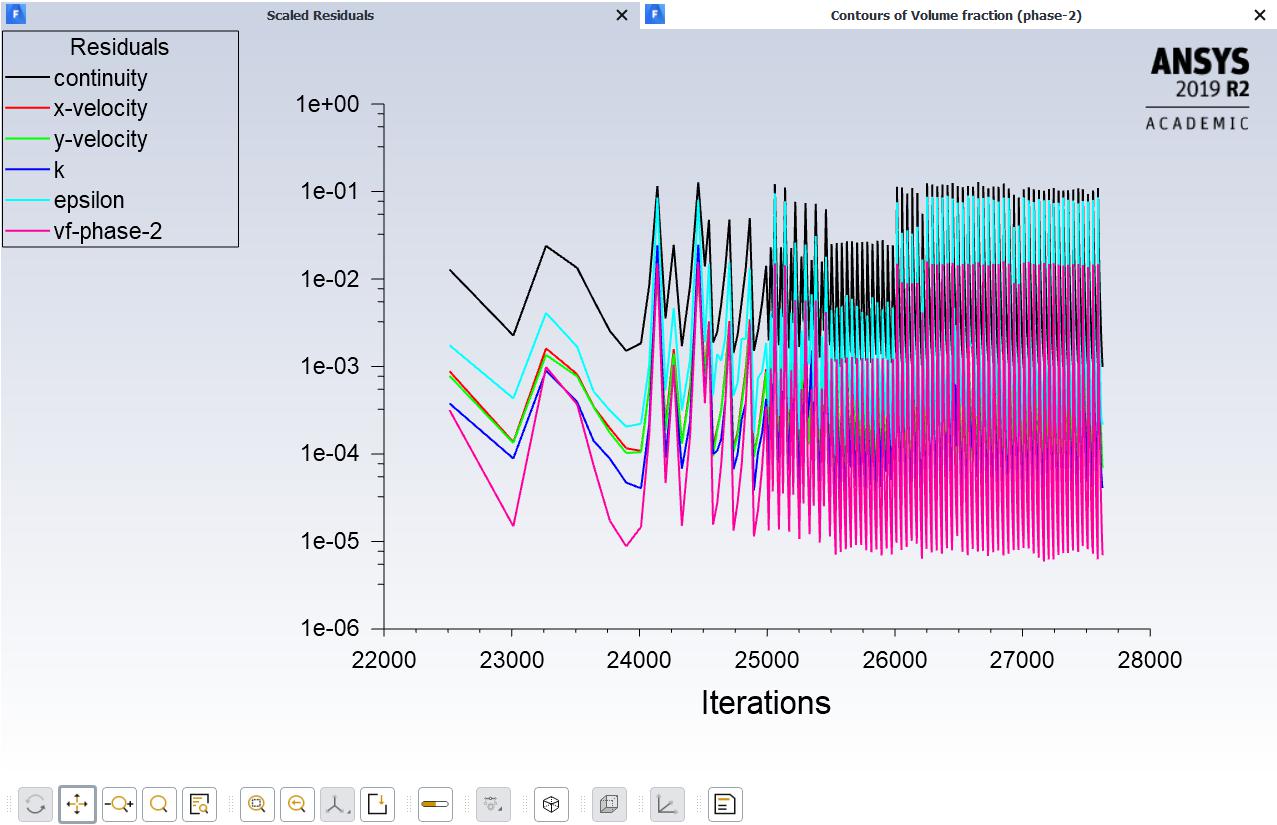Click the Fit to Window icon

(x=198, y=803)
